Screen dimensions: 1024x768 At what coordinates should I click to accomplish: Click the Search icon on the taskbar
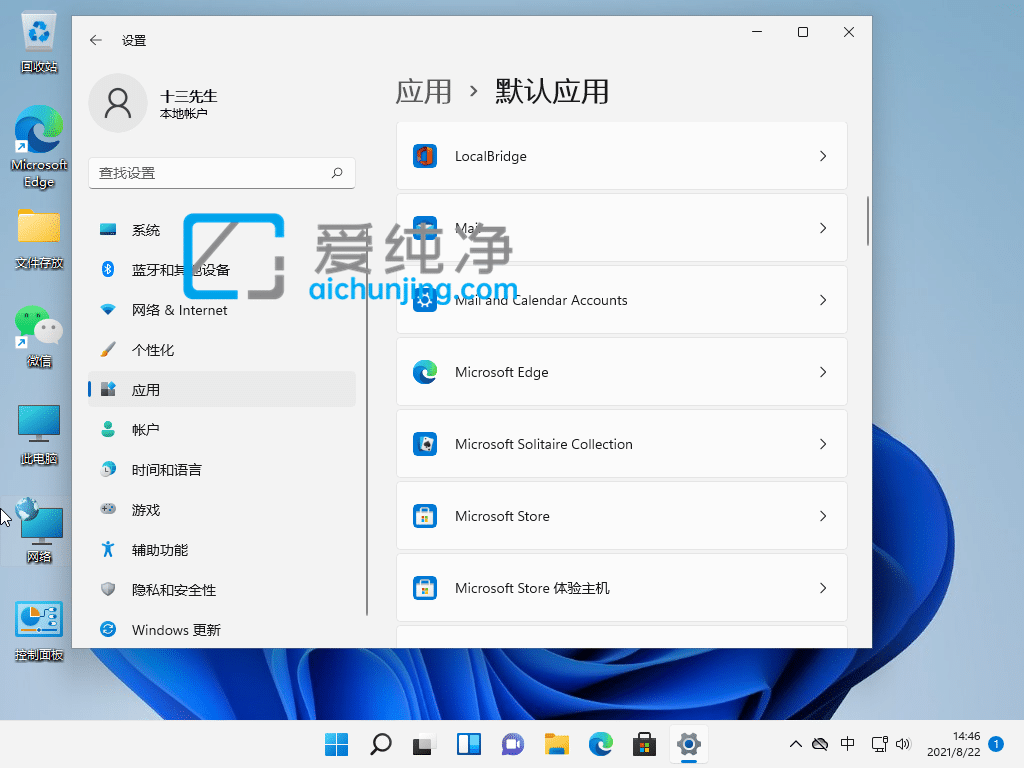click(380, 745)
